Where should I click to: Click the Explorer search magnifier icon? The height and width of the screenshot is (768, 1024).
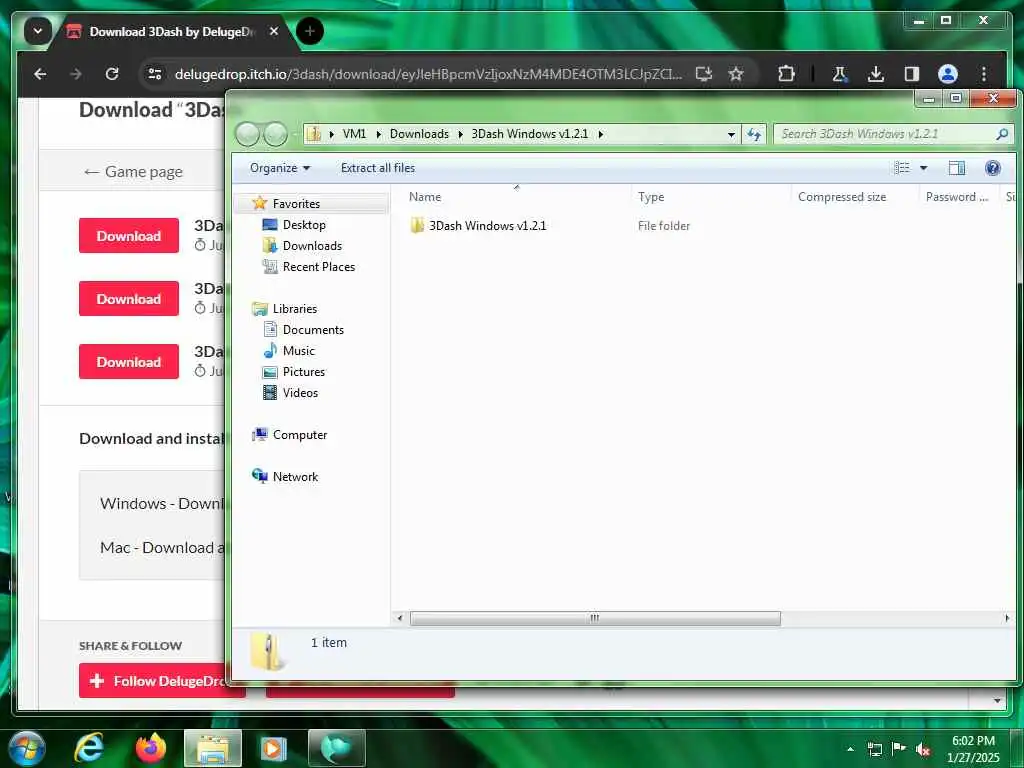coord(1002,134)
